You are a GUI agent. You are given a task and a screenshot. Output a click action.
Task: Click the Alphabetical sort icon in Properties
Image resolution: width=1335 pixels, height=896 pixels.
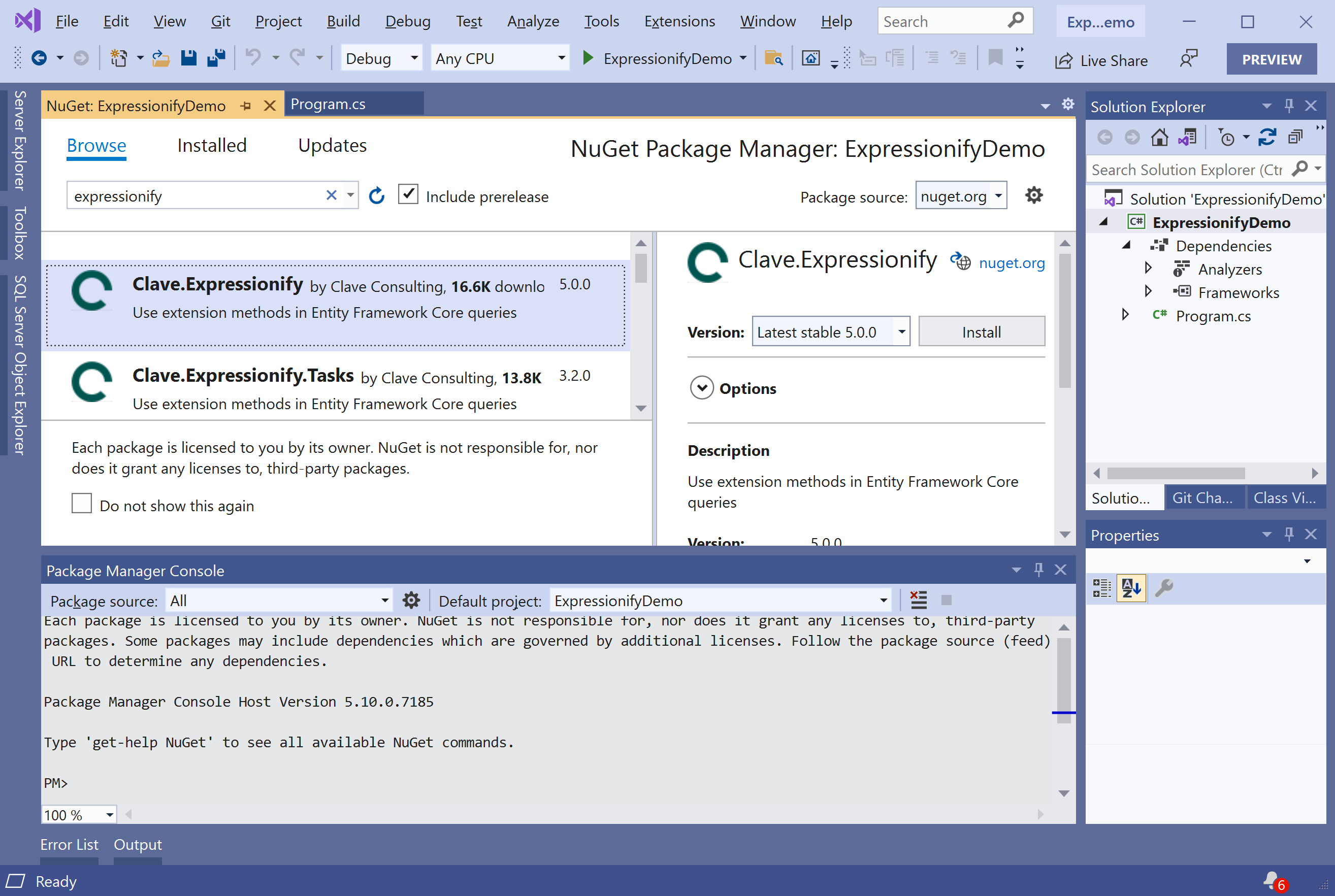[x=1131, y=587]
